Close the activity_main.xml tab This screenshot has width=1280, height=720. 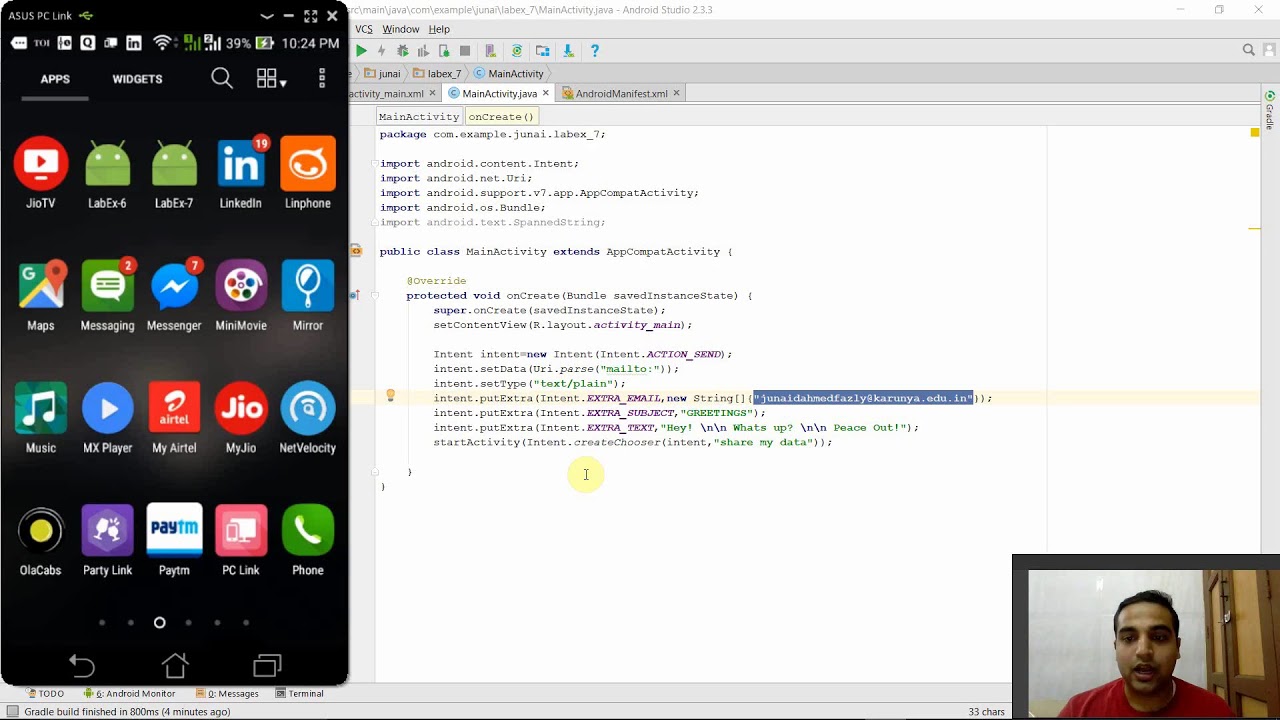432,93
